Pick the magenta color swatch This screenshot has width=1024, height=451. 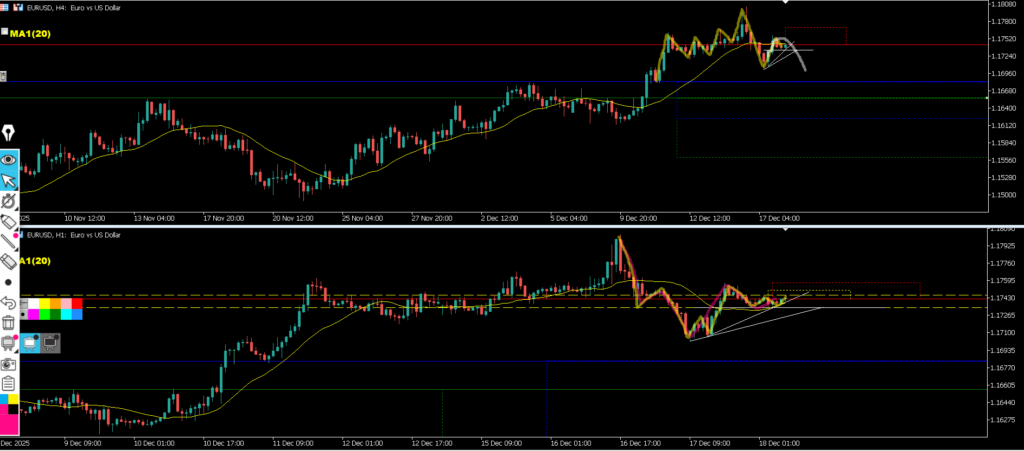[33, 315]
